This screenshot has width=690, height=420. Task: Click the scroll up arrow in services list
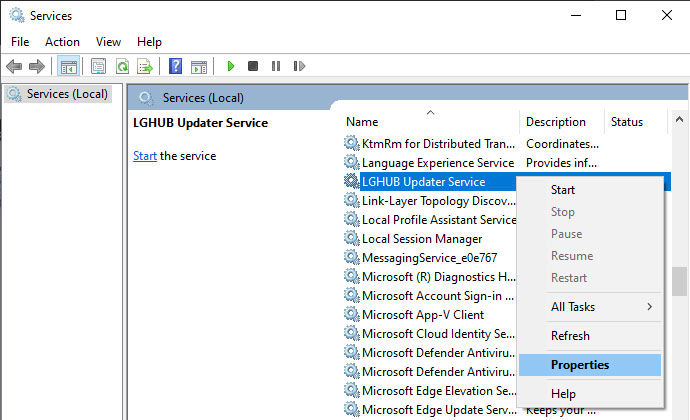pyautogui.click(x=679, y=119)
